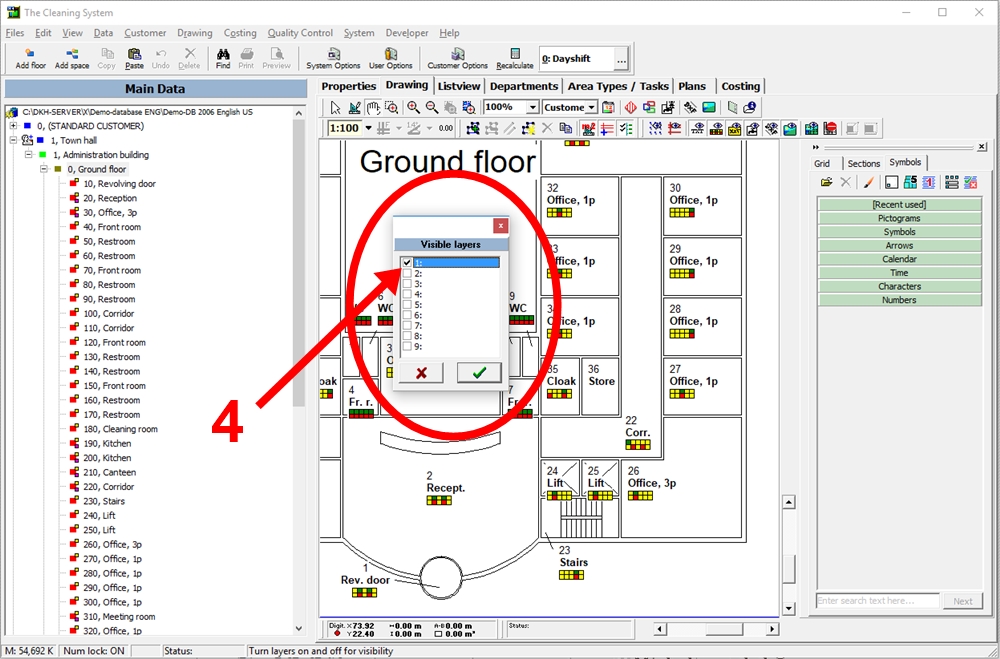Viewport: 1000px width, 659px height.
Task: Click the landscape picture icon in drawing toolbar
Action: pyautogui.click(x=709, y=107)
